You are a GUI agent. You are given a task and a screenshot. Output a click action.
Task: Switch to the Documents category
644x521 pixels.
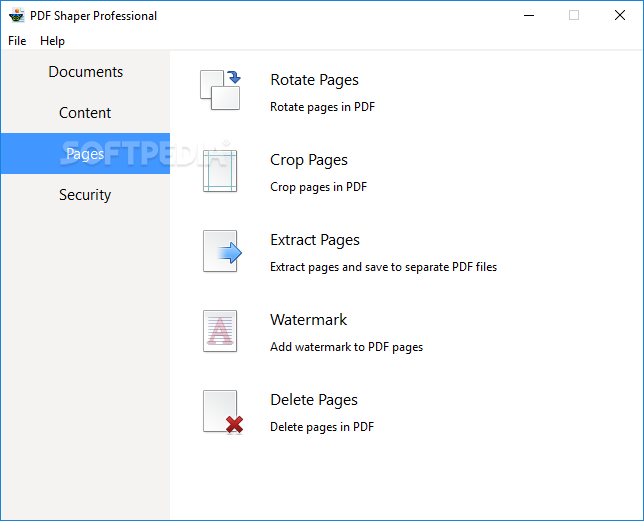pos(85,71)
